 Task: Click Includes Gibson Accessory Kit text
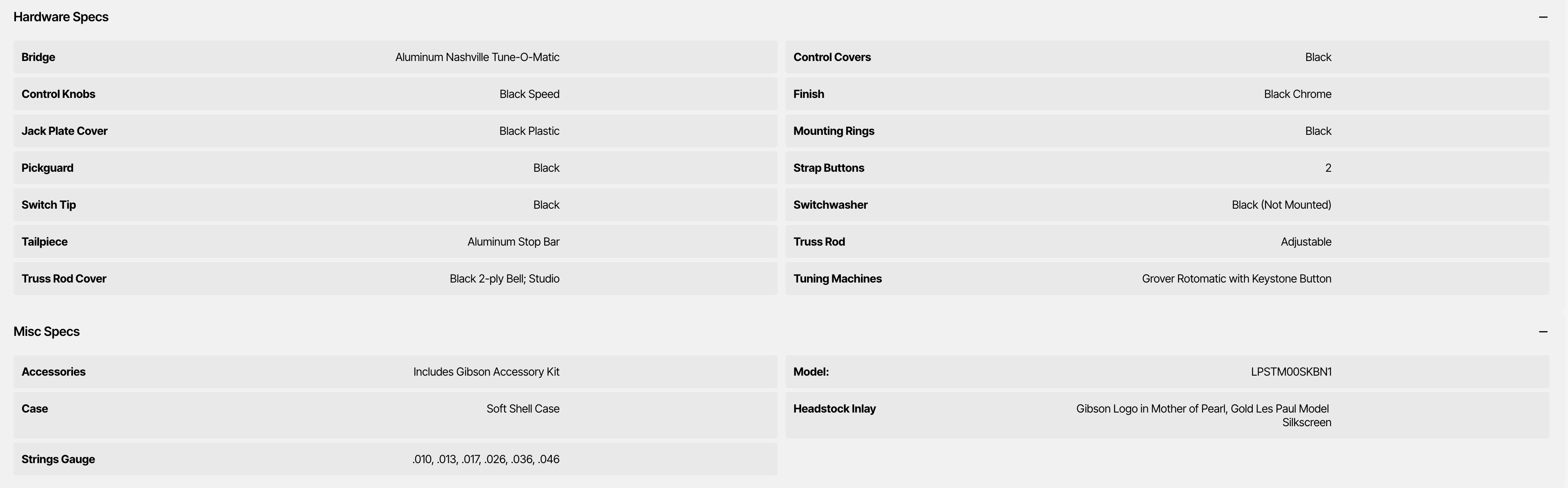[486, 372]
